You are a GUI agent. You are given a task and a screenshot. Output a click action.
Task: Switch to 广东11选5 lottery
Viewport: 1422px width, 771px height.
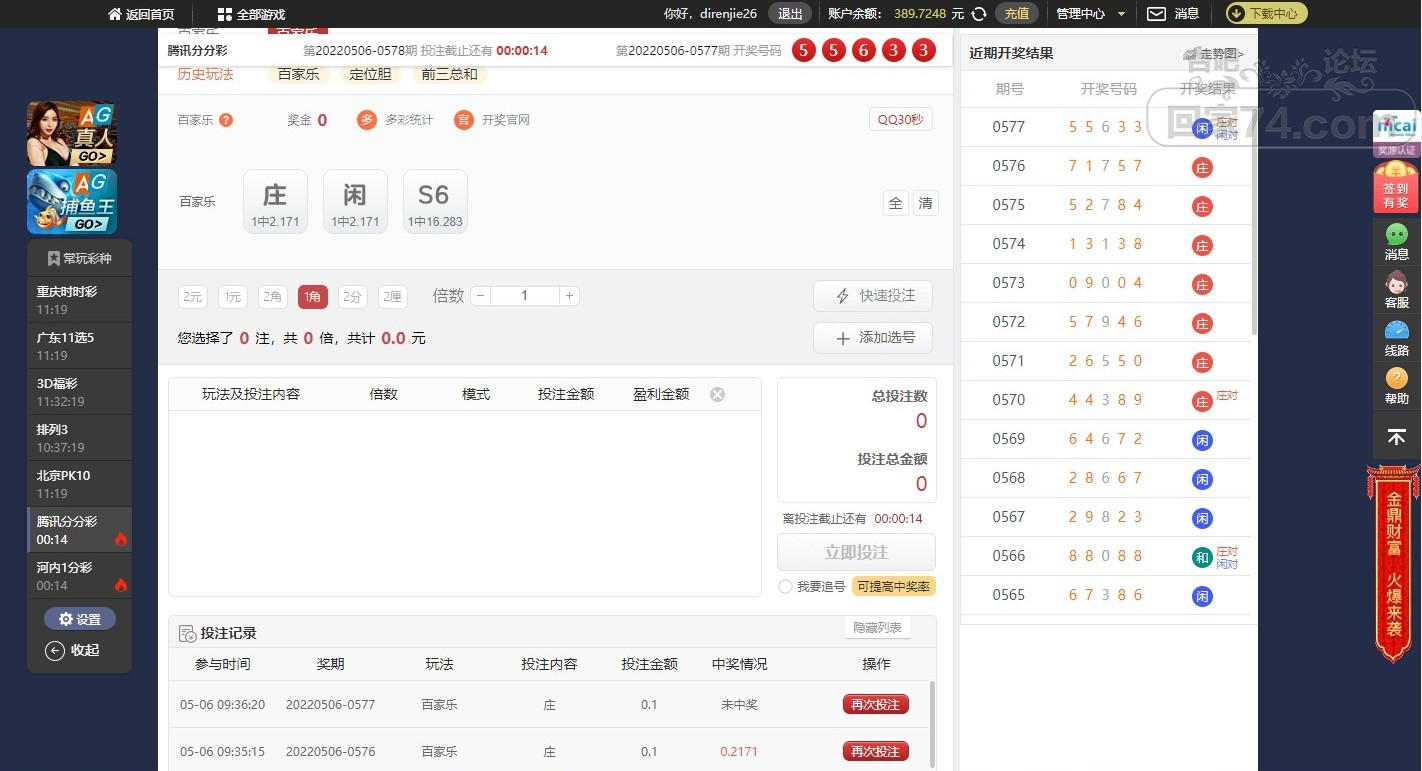[79, 346]
